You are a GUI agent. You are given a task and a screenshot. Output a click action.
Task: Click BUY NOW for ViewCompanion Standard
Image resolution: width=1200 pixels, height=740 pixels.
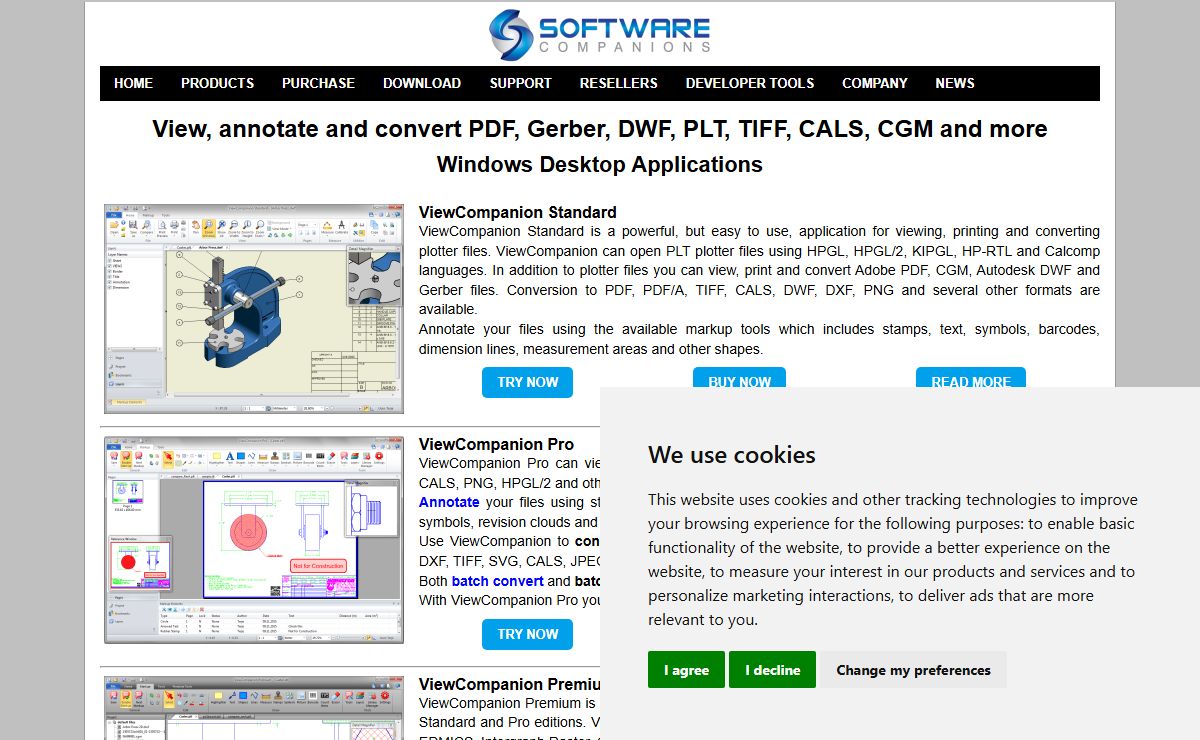[x=739, y=378]
